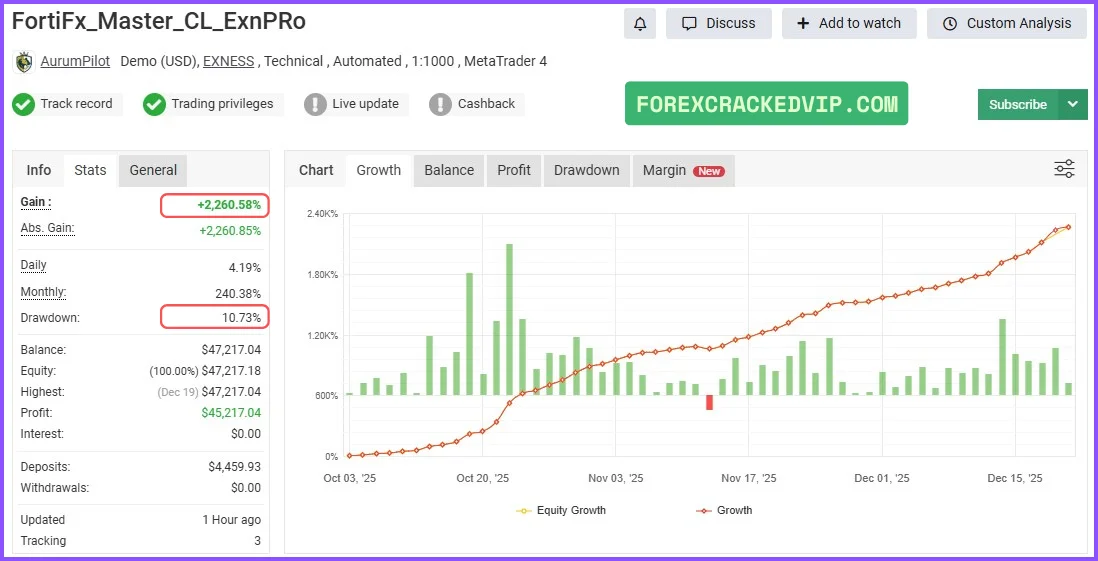This screenshot has height=561, width=1098.
Task: Click the notification bell icon
Action: click(x=640, y=23)
